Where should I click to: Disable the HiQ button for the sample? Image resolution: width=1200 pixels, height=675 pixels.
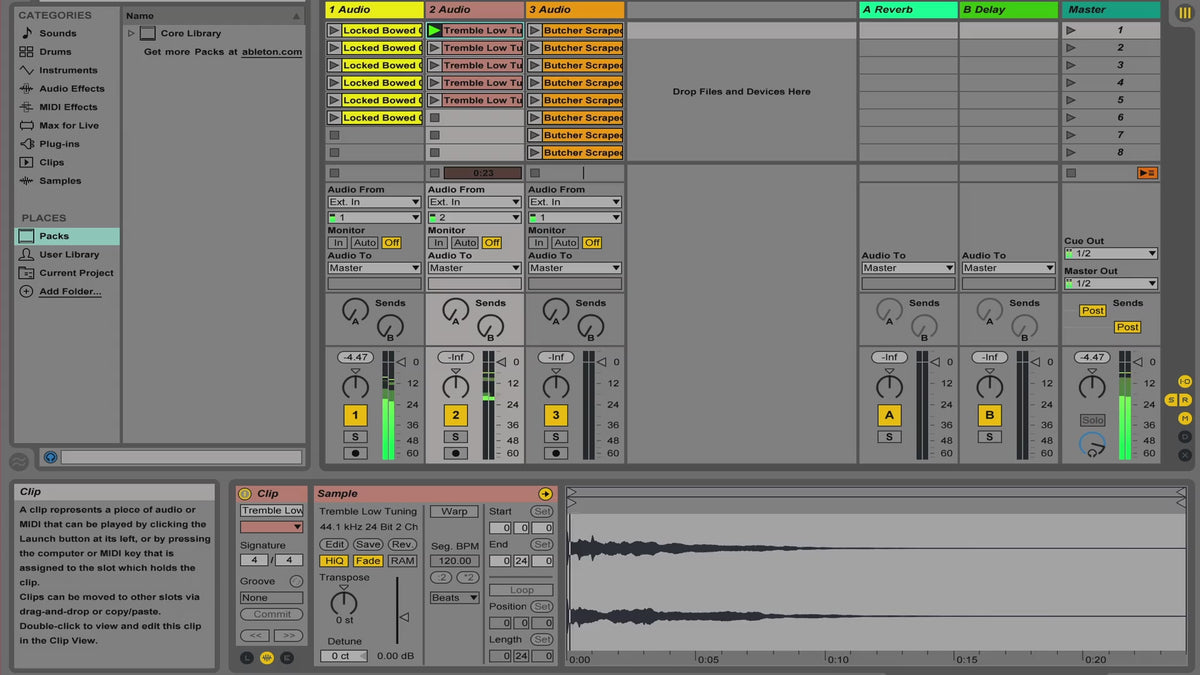pyautogui.click(x=334, y=561)
